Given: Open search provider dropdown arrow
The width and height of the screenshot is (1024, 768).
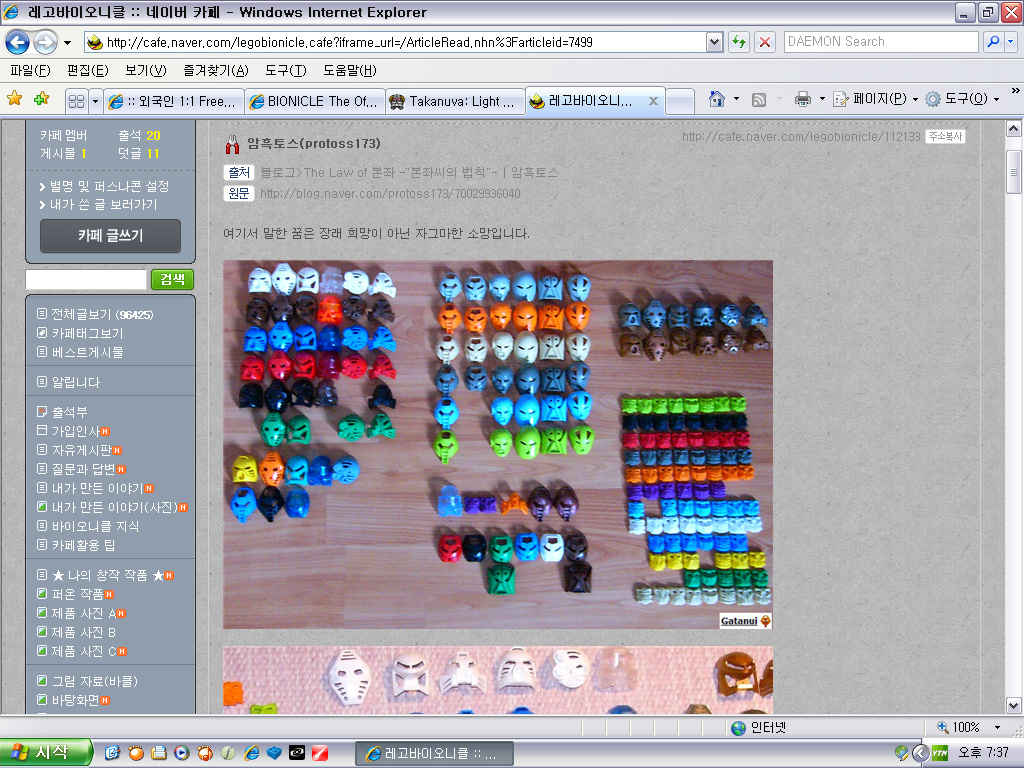Looking at the screenshot, I should pos(1011,42).
